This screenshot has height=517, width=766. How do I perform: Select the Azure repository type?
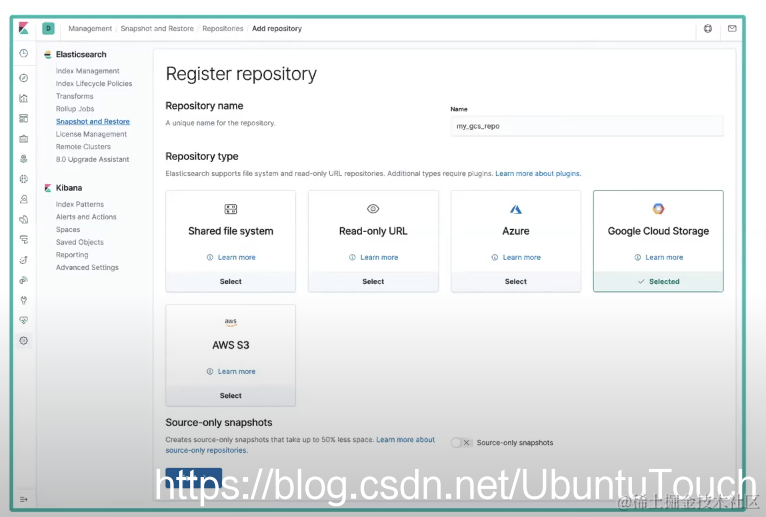516,281
